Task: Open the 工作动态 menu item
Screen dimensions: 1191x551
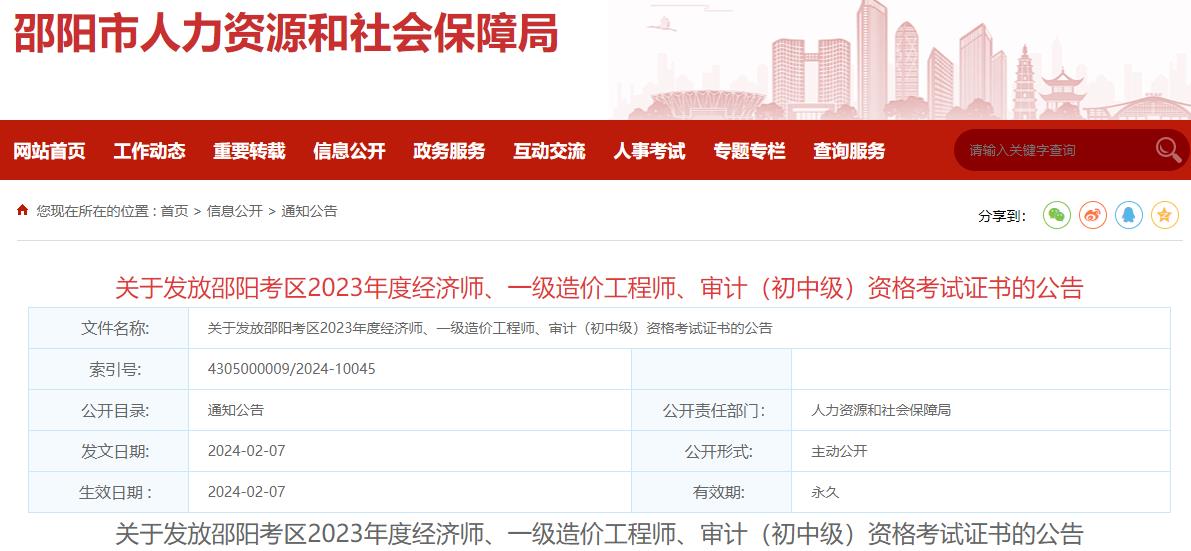Action: click(x=149, y=151)
